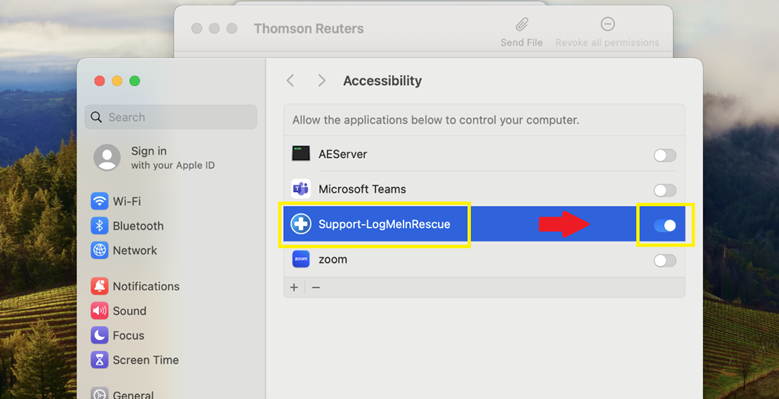This screenshot has width=779, height=399.
Task: Select the Screen Time label in sidebar
Action: 146,360
